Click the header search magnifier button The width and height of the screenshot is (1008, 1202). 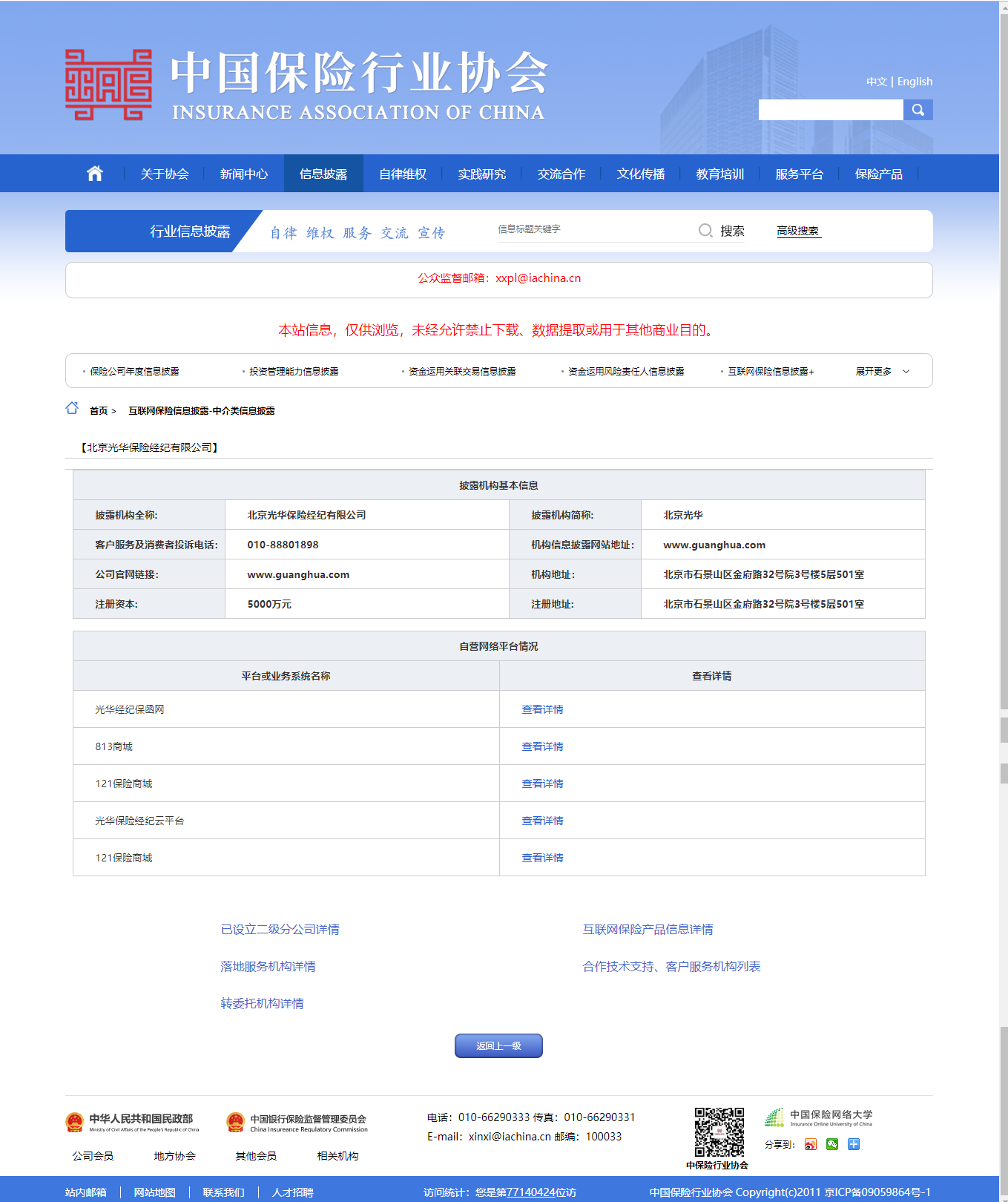click(918, 110)
